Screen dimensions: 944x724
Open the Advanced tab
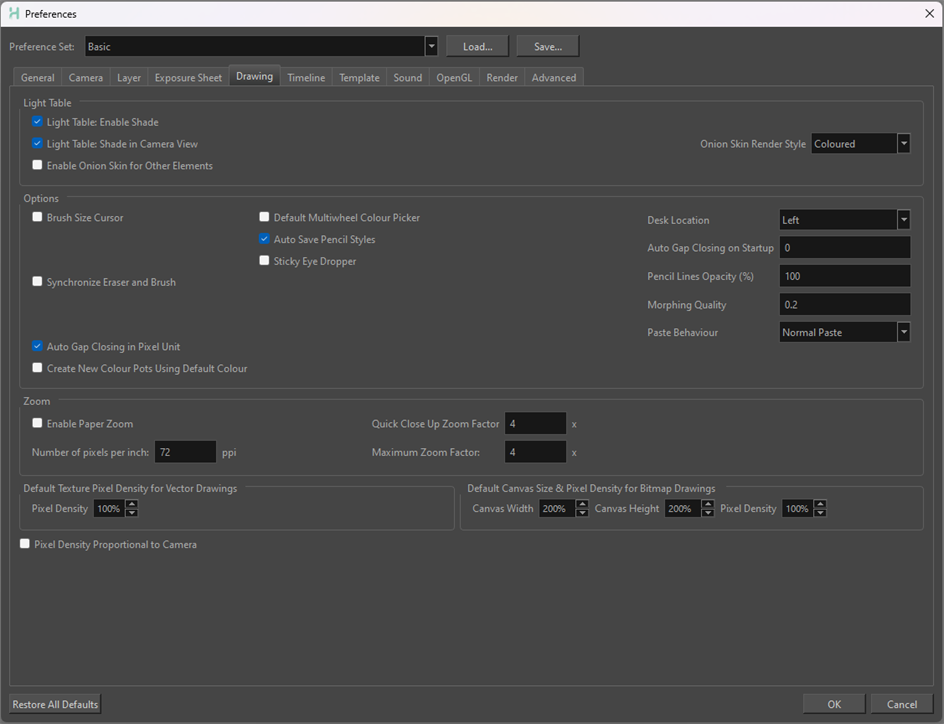pos(554,78)
